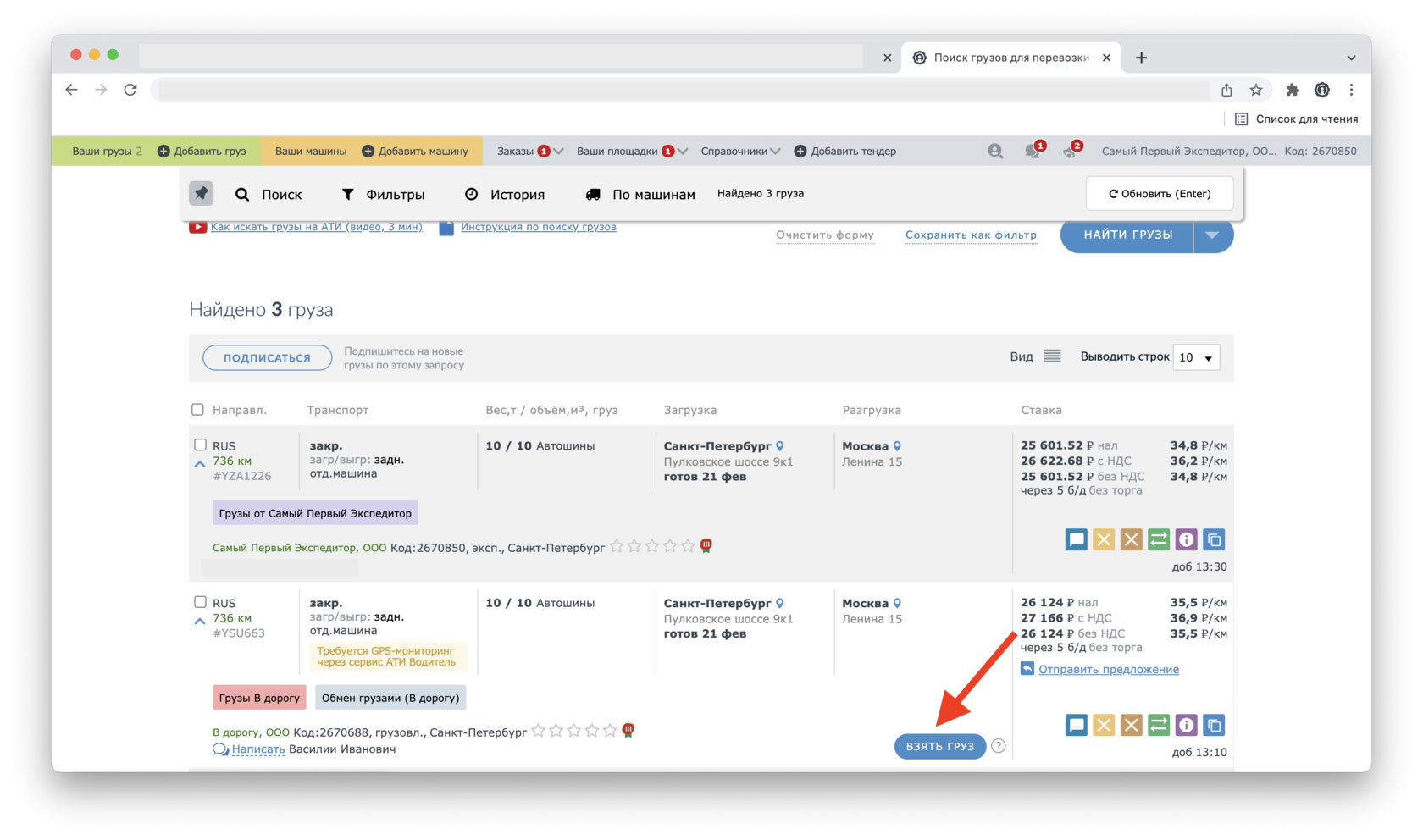Click Добавить груз in top menu
The width and height of the screenshot is (1423, 840).
point(202,152)
